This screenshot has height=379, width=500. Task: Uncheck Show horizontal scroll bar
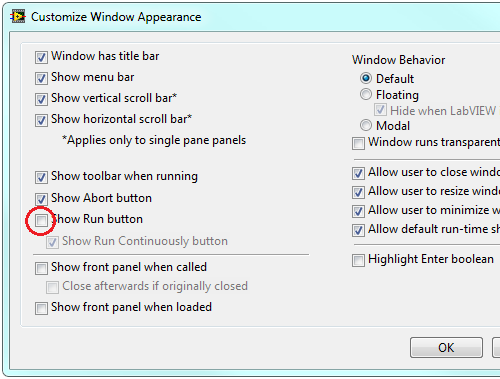coord(41,120)
